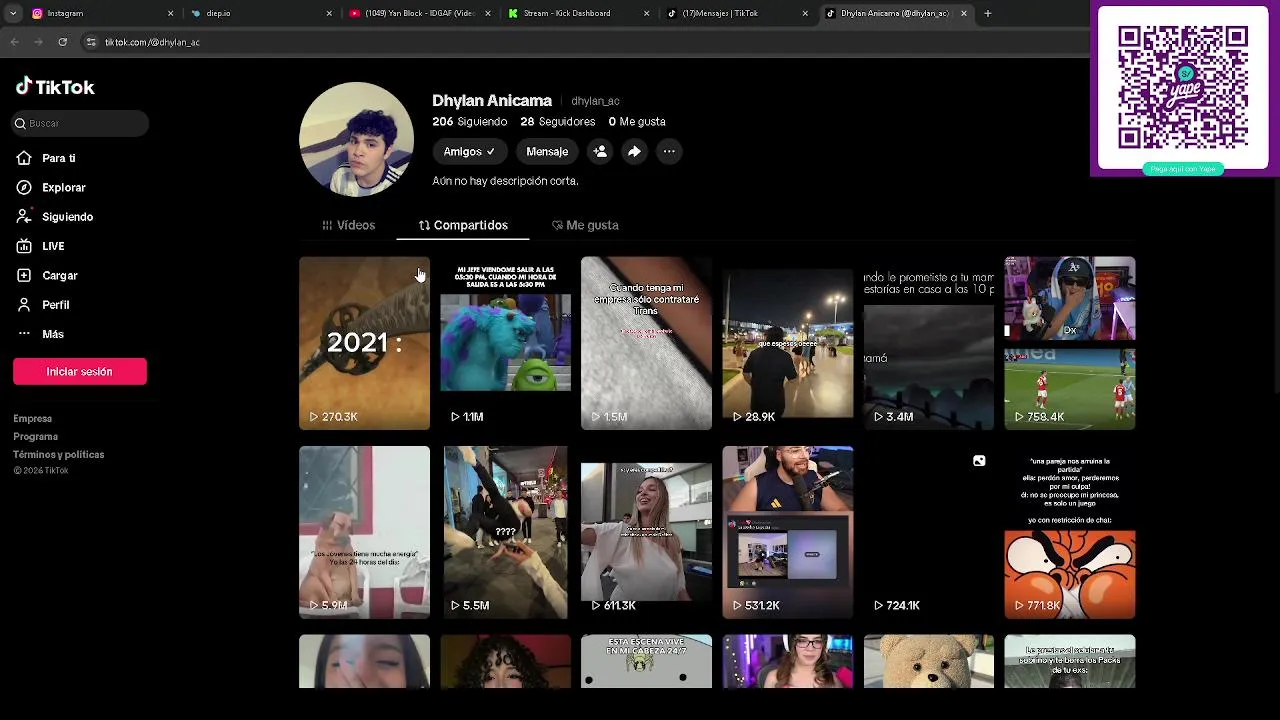Select the Compartidos profile tab
Image resolution: width=1280 pixels, height=720 pixels.
pyautogui.click(x=463, y=225)
